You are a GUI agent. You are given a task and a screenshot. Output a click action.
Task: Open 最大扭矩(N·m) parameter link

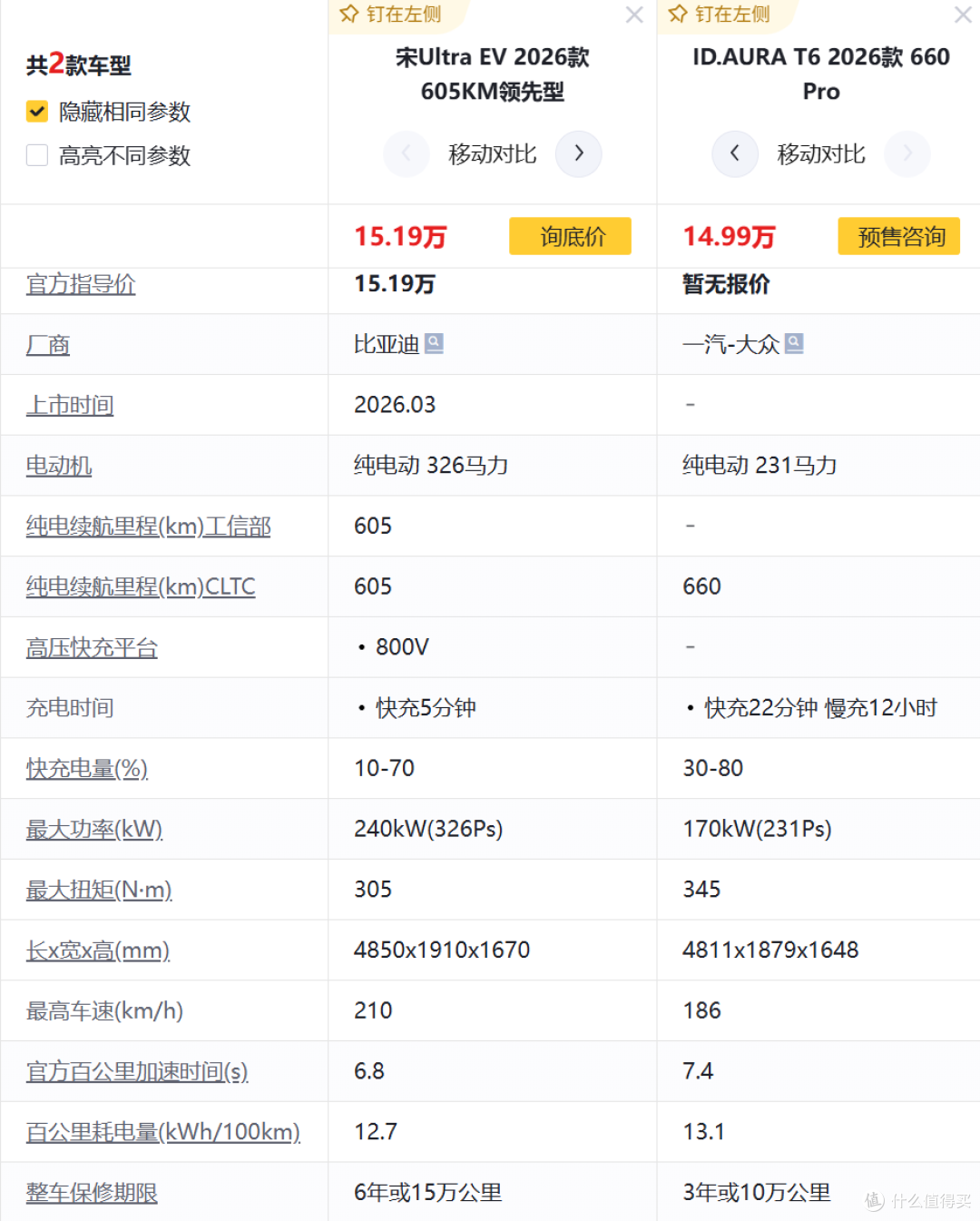click(99, 890)
